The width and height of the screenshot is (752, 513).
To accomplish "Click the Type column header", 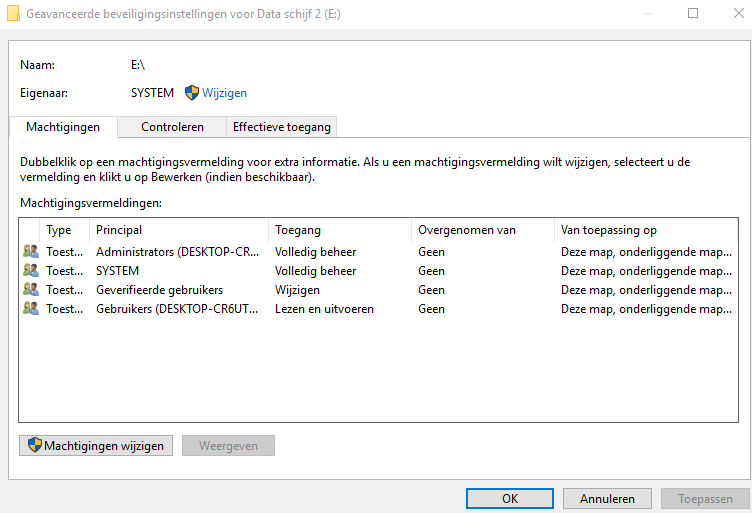I will click(60, 230).
